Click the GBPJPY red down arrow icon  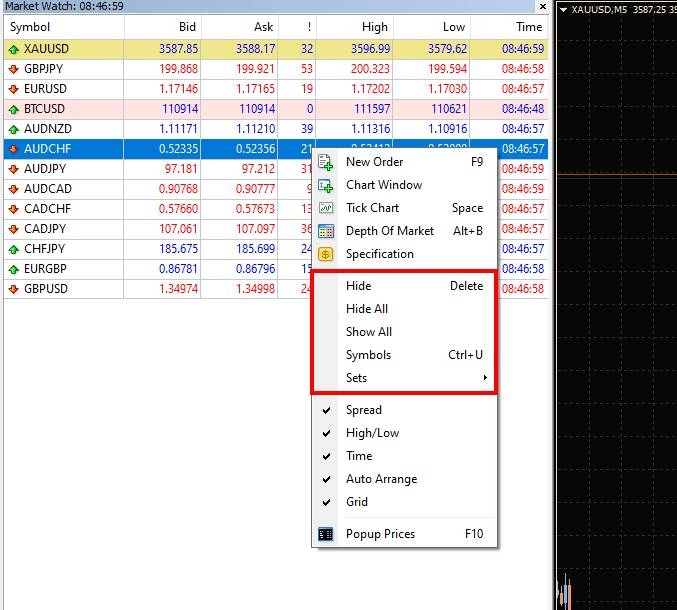pyautogui.click(x=14, y=69)
